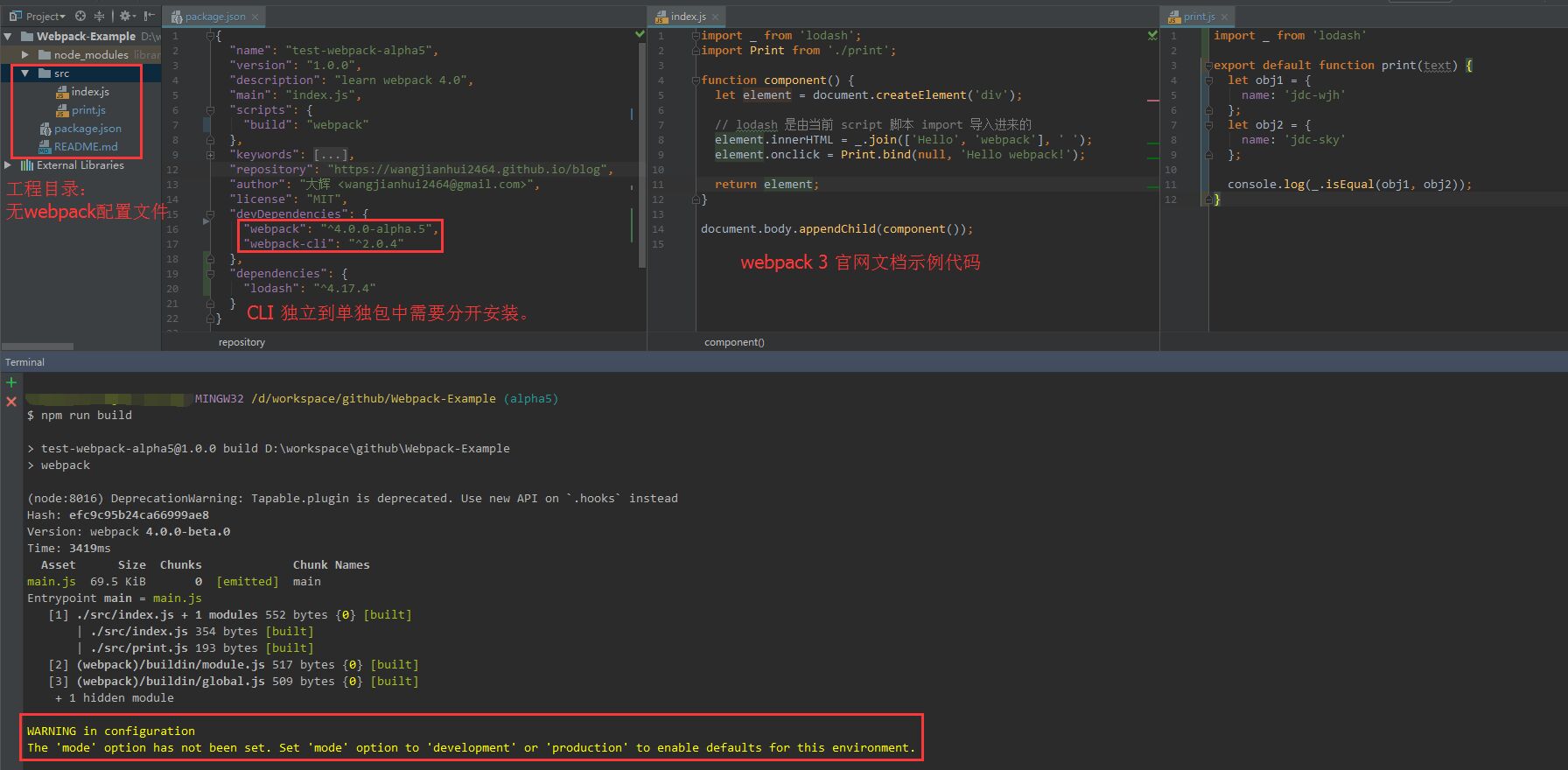Select the Webpack-Example project root
Image resolution: width=1568 pixels, height=770 pixels.
86,36
